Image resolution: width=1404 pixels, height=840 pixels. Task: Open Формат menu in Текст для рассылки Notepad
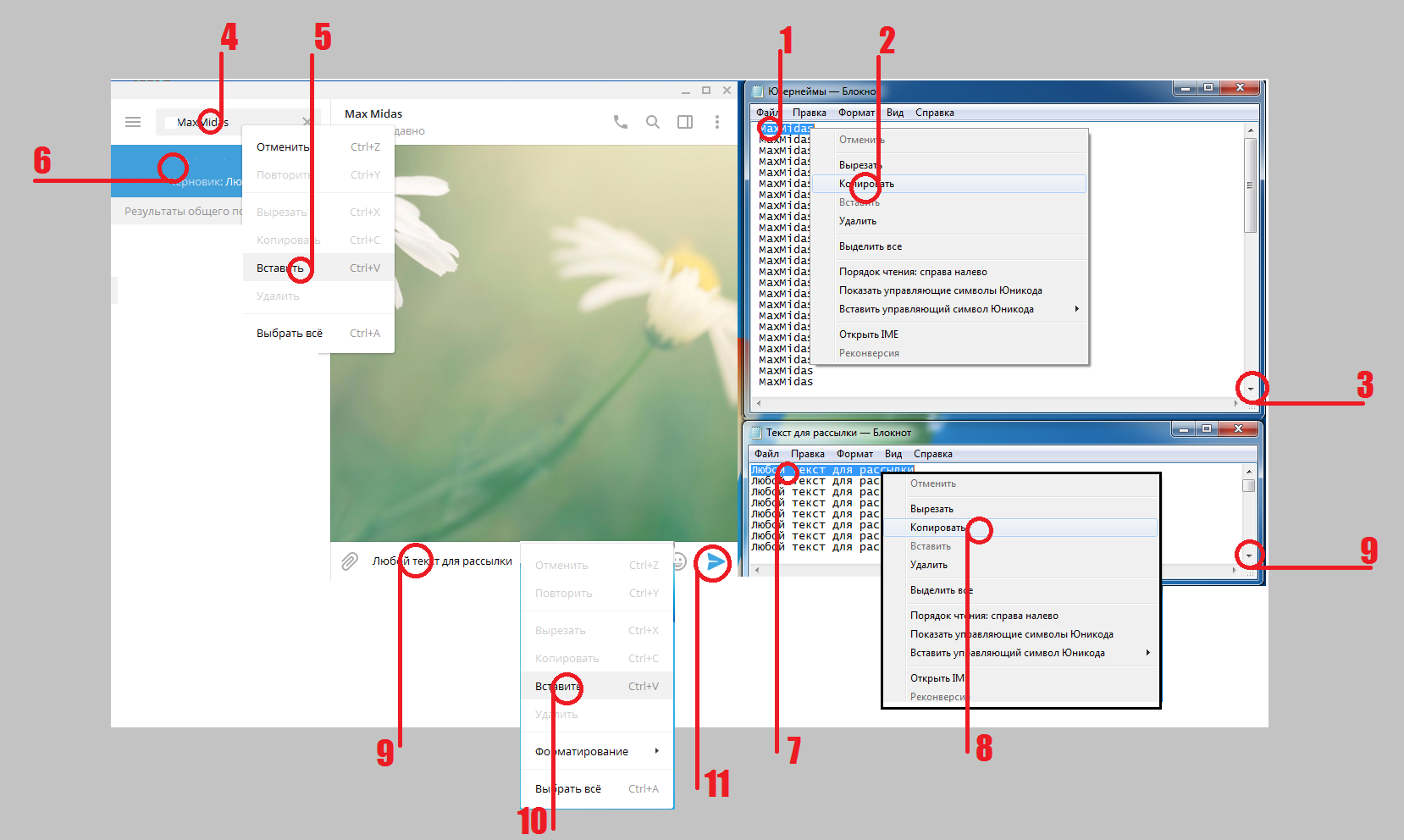coord(854,454)
